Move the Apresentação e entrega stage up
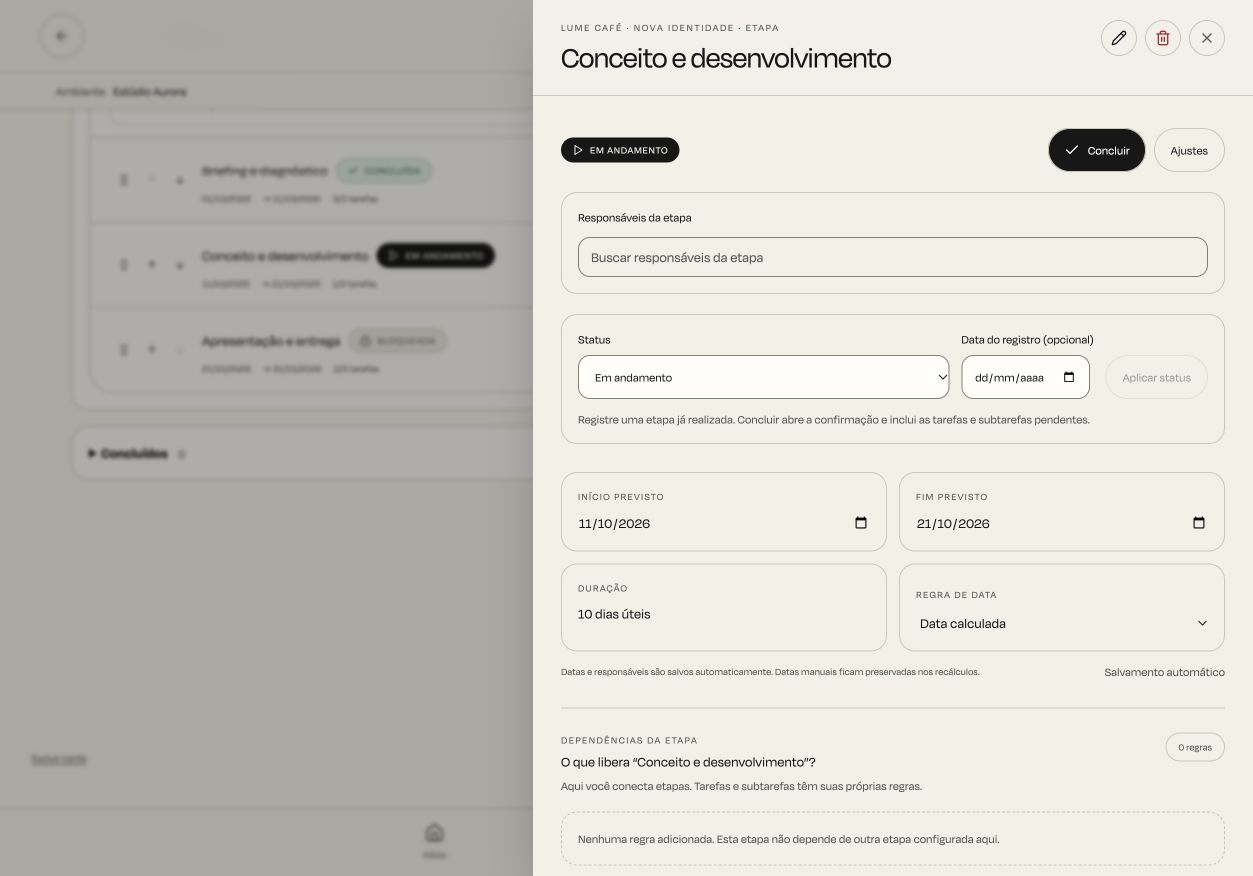Image resolution: width=1253 pixels, height=876 pixels. click(152, 350)
